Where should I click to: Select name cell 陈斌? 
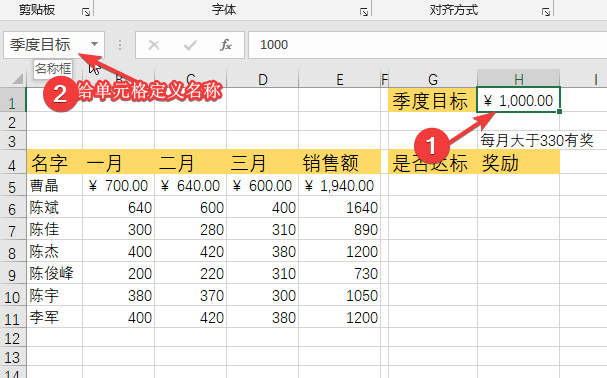[55, 207]
